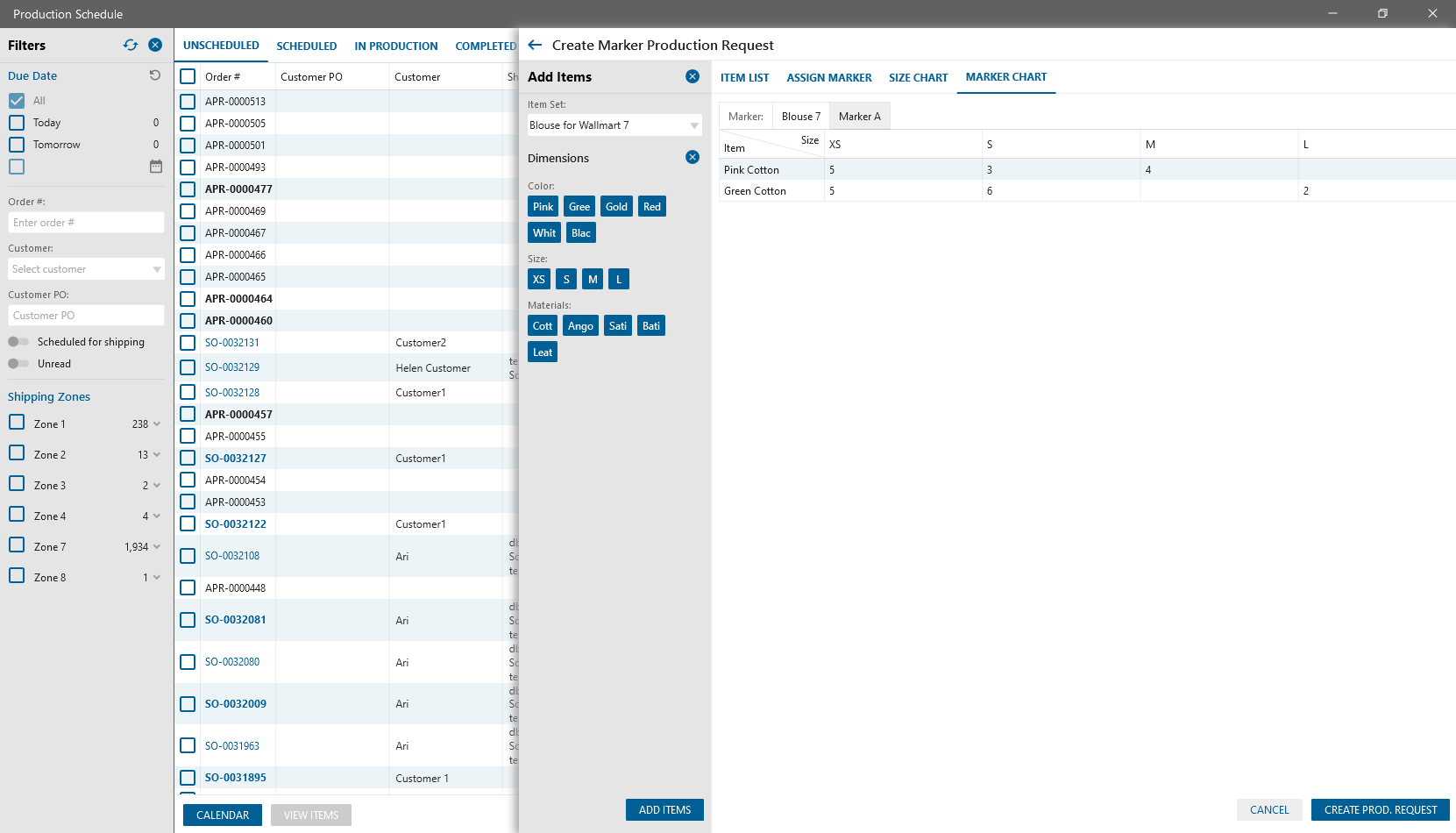Open the Size Chart tab

coord(919,78)
